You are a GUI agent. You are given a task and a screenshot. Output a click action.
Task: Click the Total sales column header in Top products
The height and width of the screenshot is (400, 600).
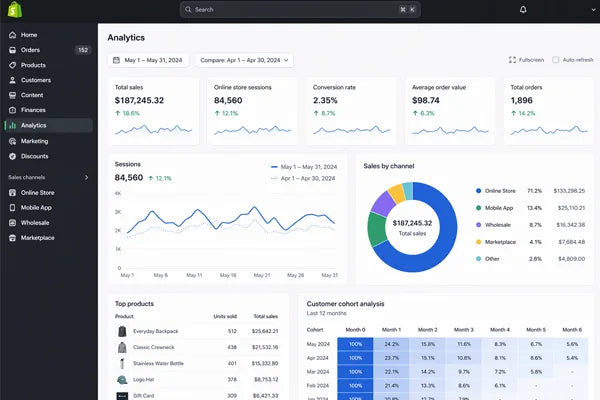266,316
